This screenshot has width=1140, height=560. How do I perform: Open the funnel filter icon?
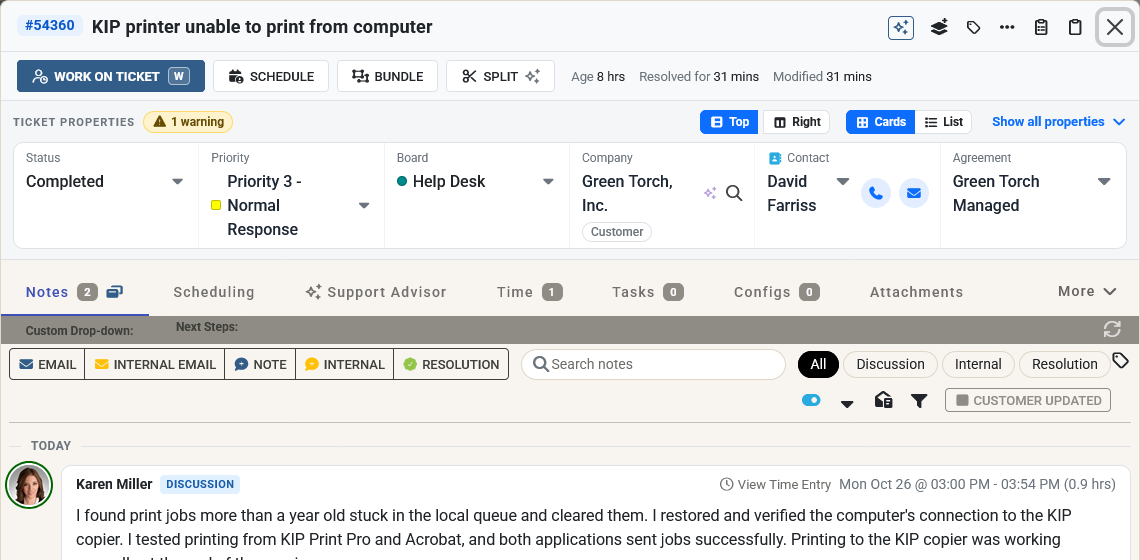[920, 401]
